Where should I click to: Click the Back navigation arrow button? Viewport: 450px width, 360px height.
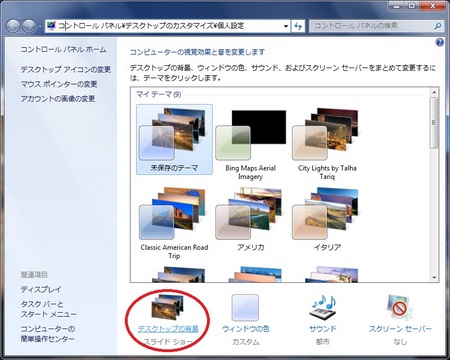[x=13, y=26]
